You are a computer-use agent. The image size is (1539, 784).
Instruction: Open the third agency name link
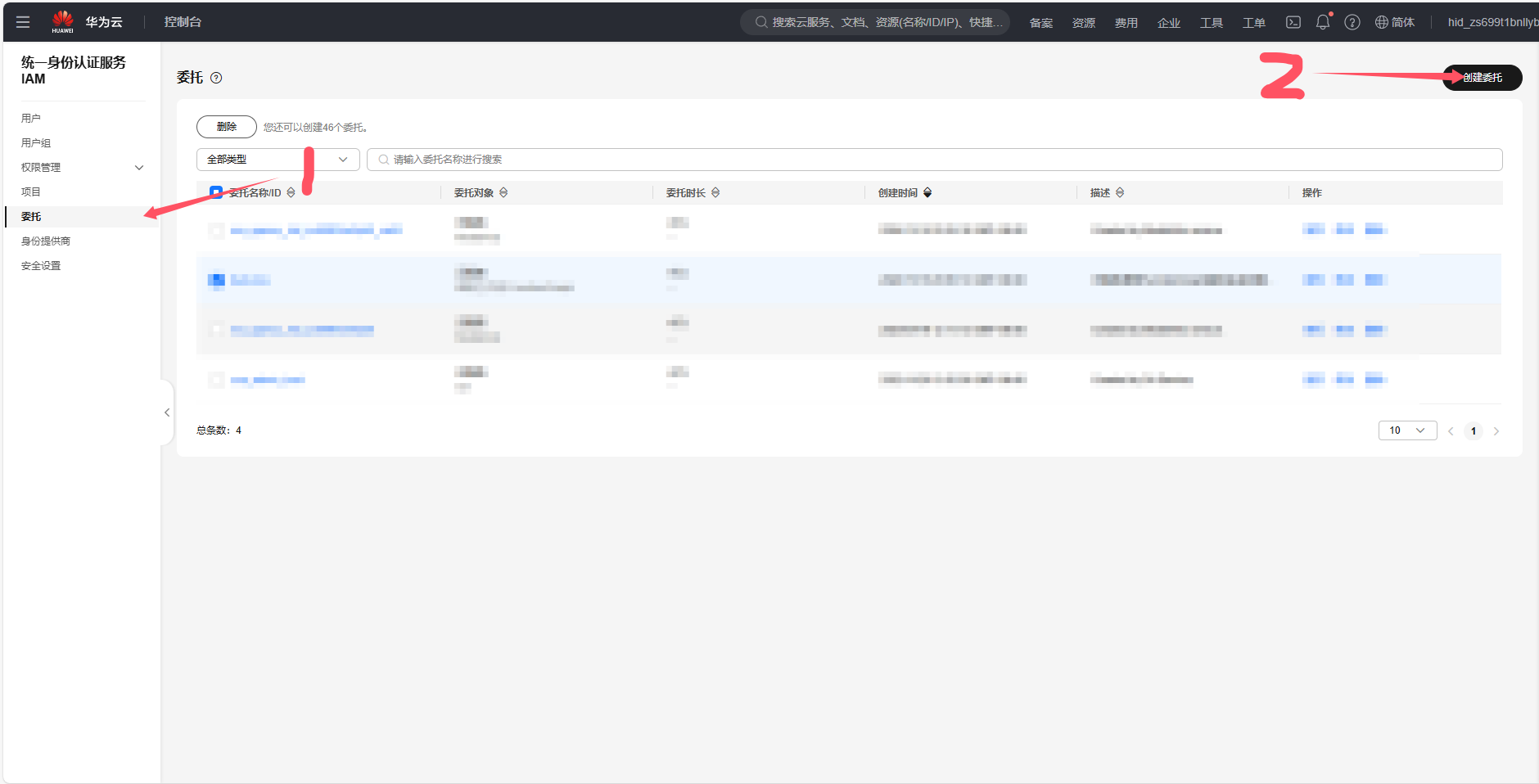[302, 330]
